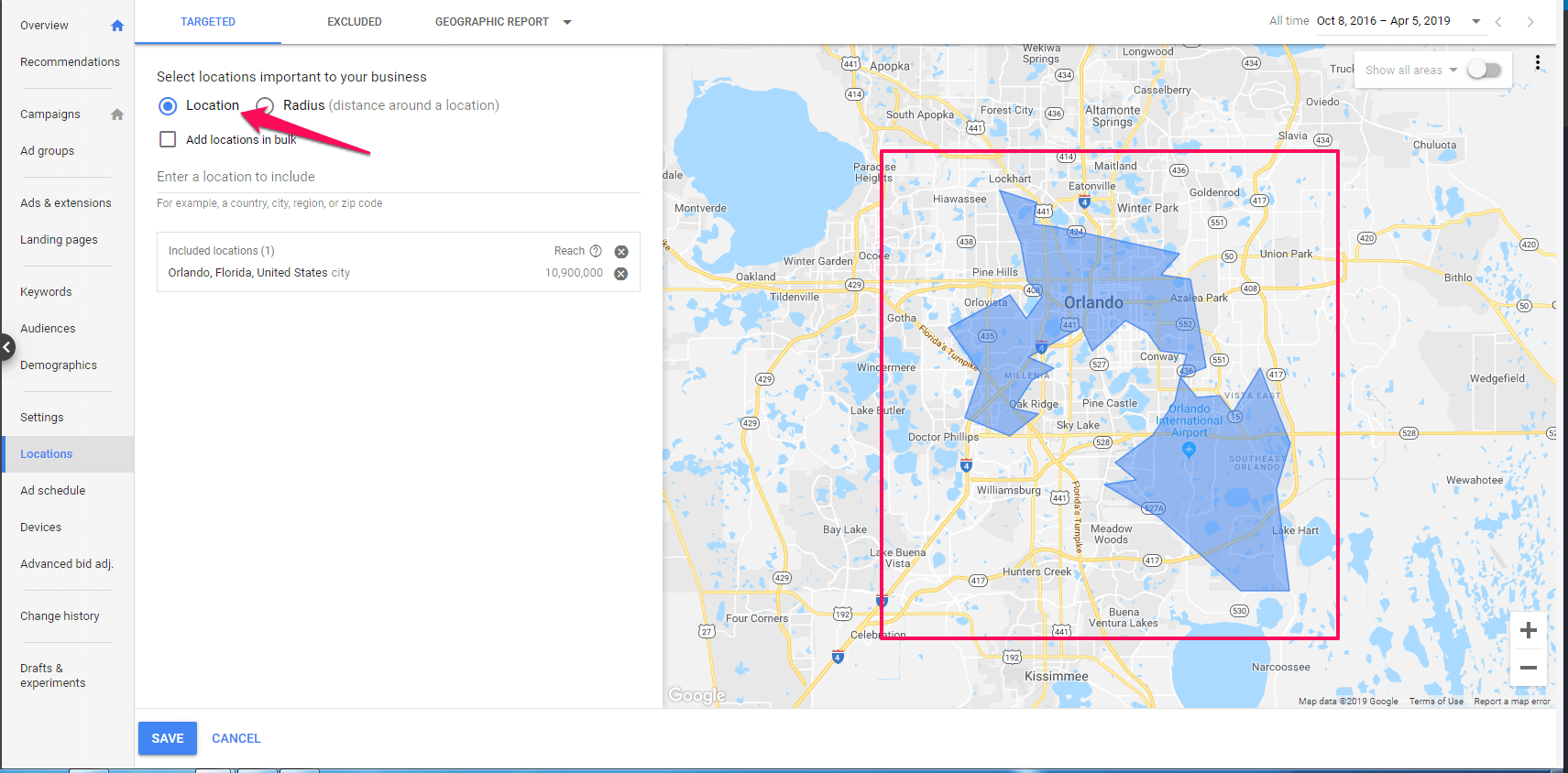Viewport: 1568px width, 773px height.
Task: Open the map's three-dot options menu
Action: [x=1538, y=63]
